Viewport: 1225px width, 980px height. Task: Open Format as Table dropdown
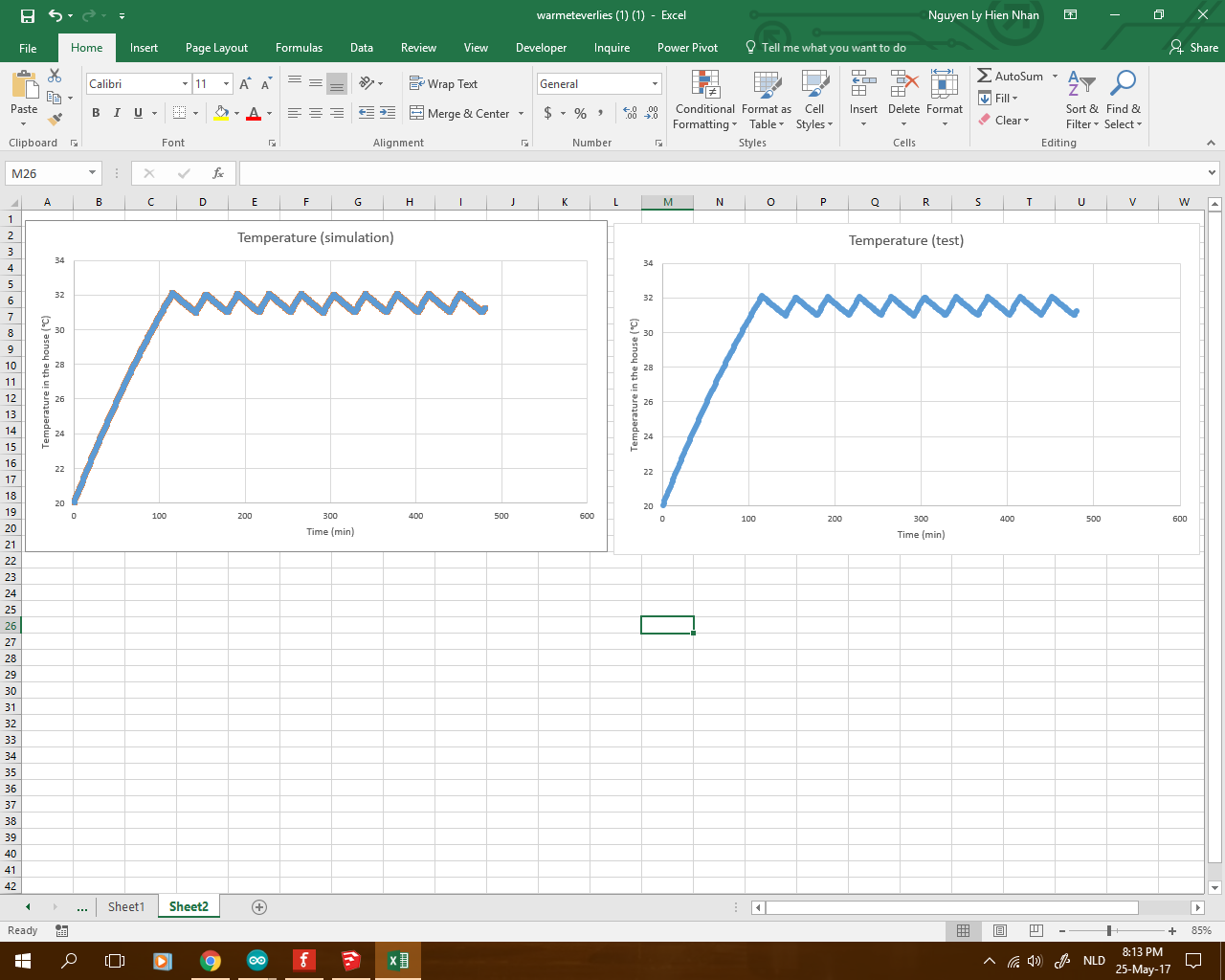pyautogui.click(x=767, y=100)
